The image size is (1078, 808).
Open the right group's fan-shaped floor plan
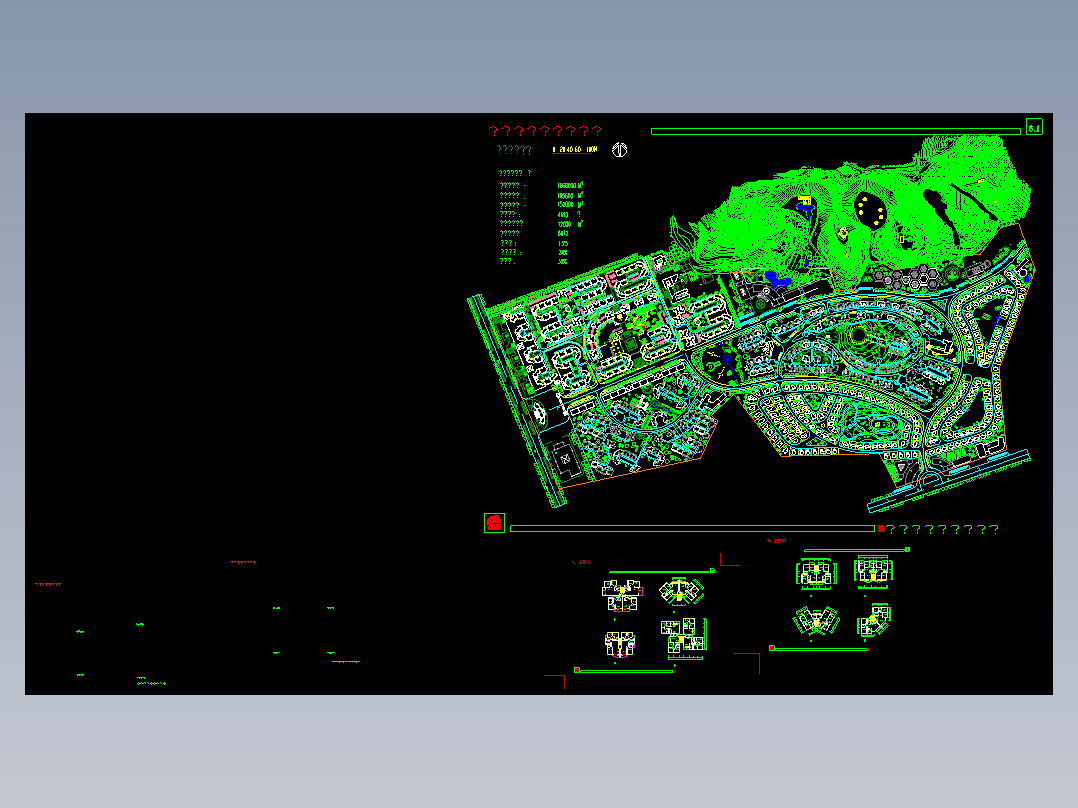tap(816, 621)
